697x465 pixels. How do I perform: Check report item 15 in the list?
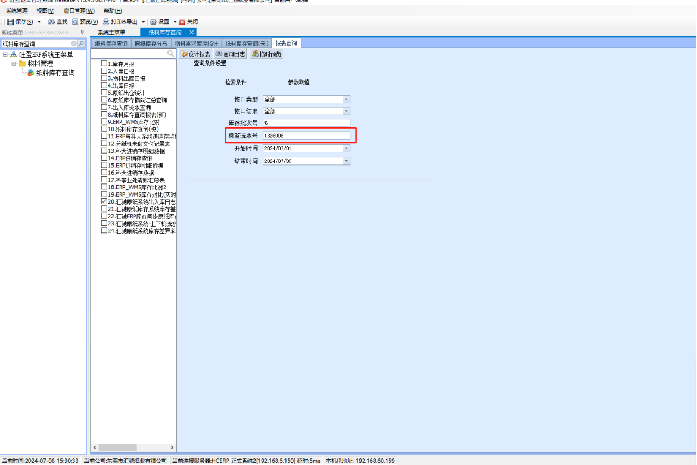click(x=104, y=165)
